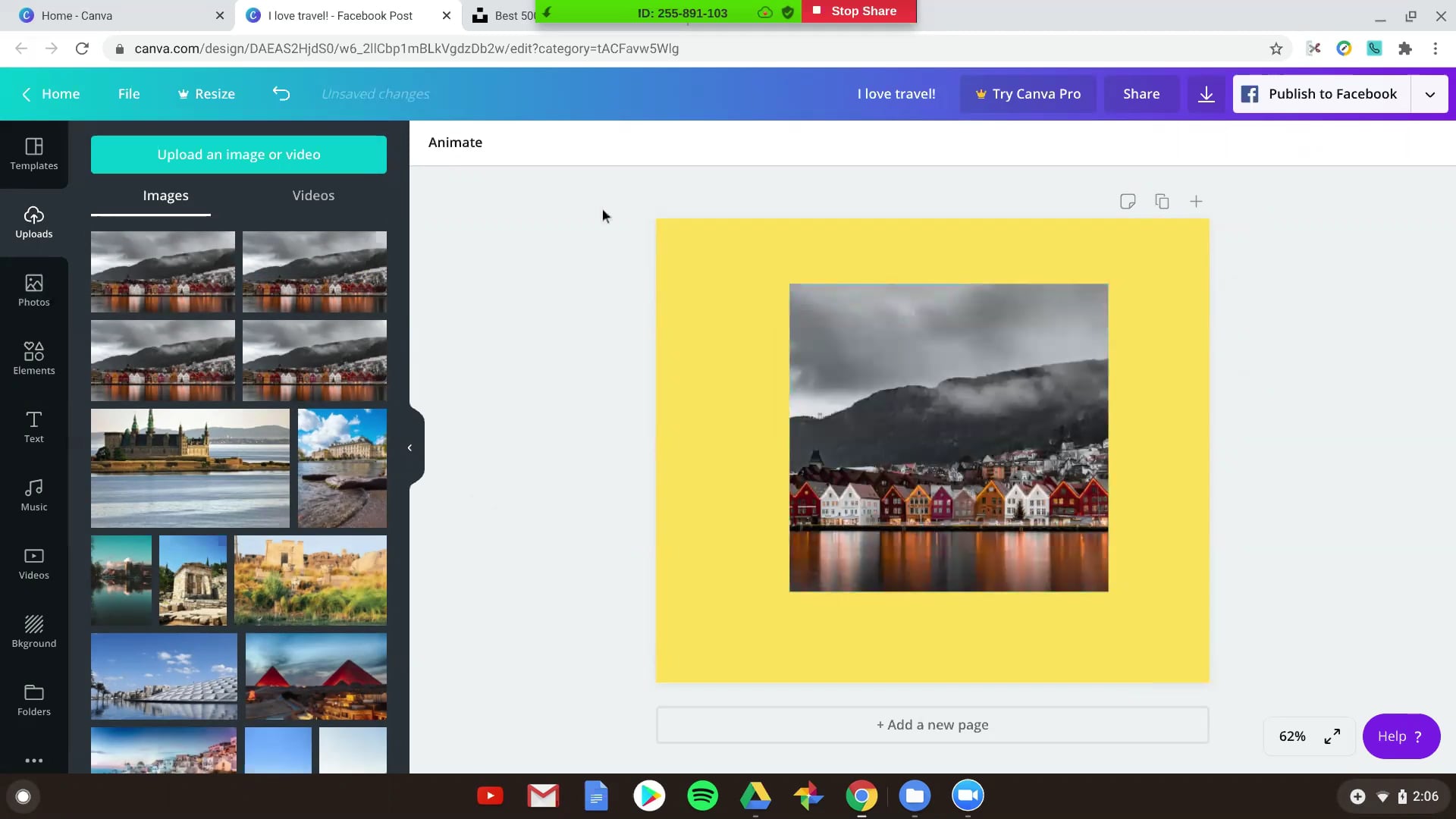Select the Background panel icon
The width and height of the screenshot is (1456, 819).
point(33,630)
